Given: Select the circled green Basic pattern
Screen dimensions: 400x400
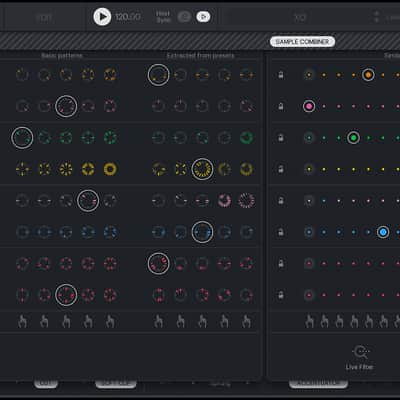Looking at the screenshot, I should click(22, 138).
